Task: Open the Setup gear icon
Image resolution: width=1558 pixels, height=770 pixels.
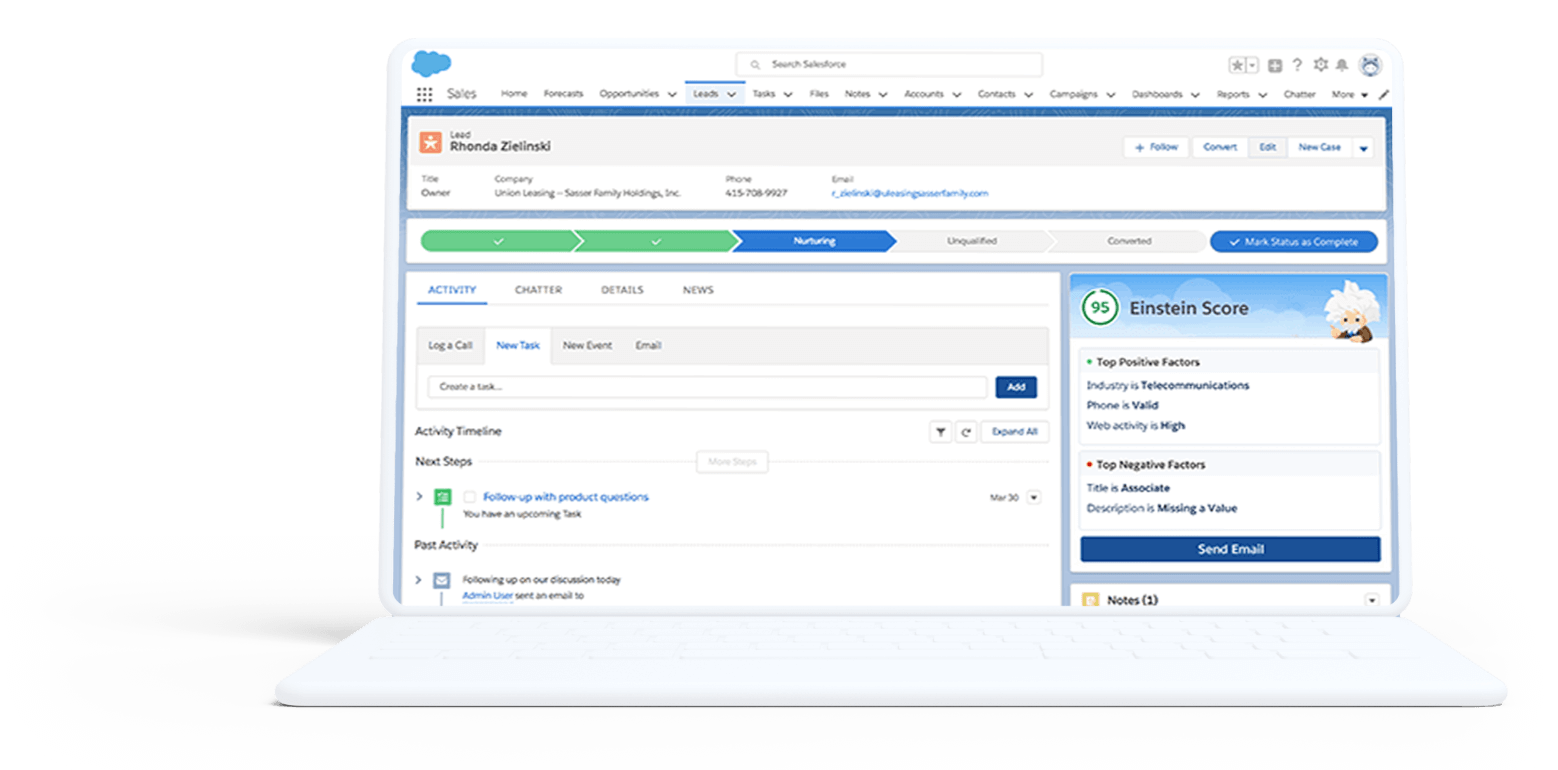Action: point(1320,65)
